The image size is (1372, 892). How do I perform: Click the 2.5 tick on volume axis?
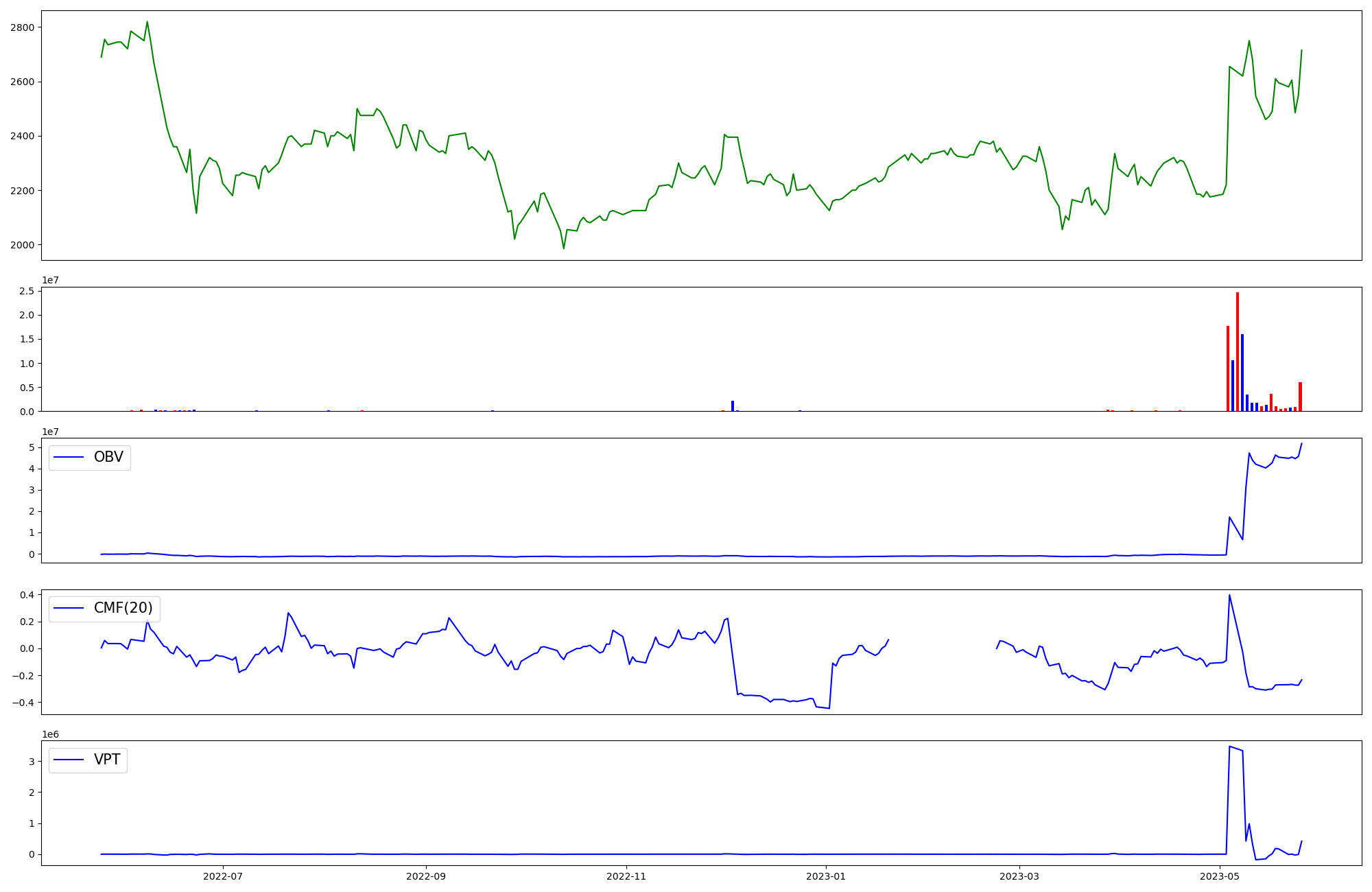click(x=27, y=292)
